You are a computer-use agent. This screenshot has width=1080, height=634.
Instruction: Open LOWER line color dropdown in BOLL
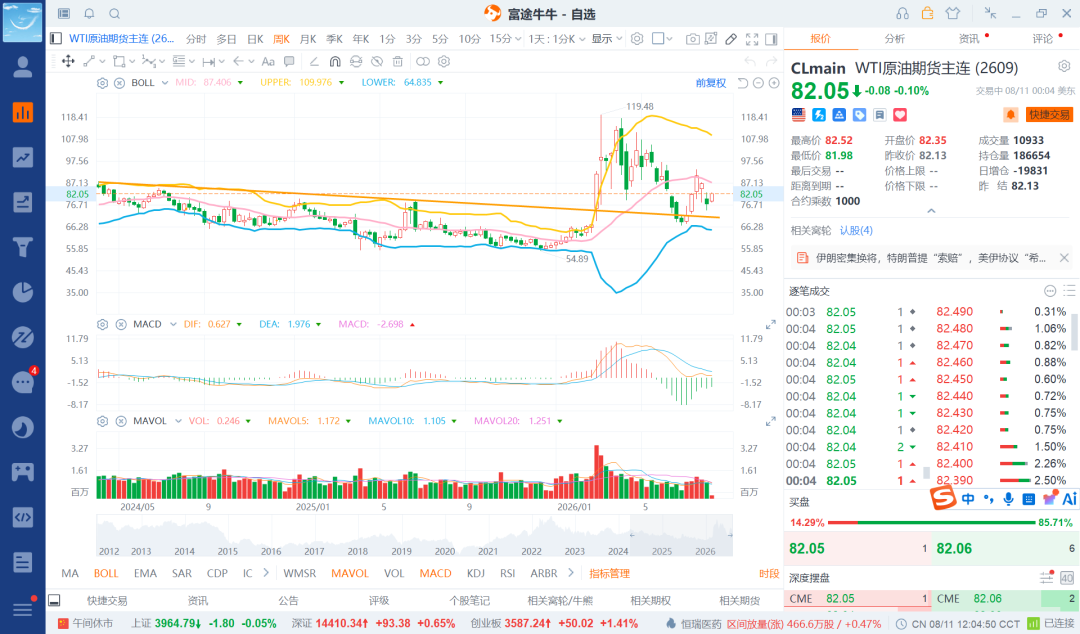click(x=440, y=83)
